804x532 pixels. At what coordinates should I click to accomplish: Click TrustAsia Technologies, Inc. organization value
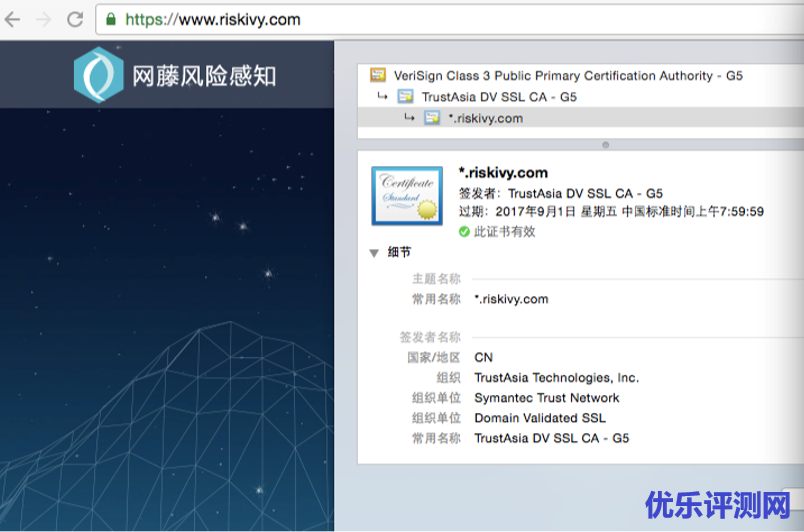(x=556, y=378)
